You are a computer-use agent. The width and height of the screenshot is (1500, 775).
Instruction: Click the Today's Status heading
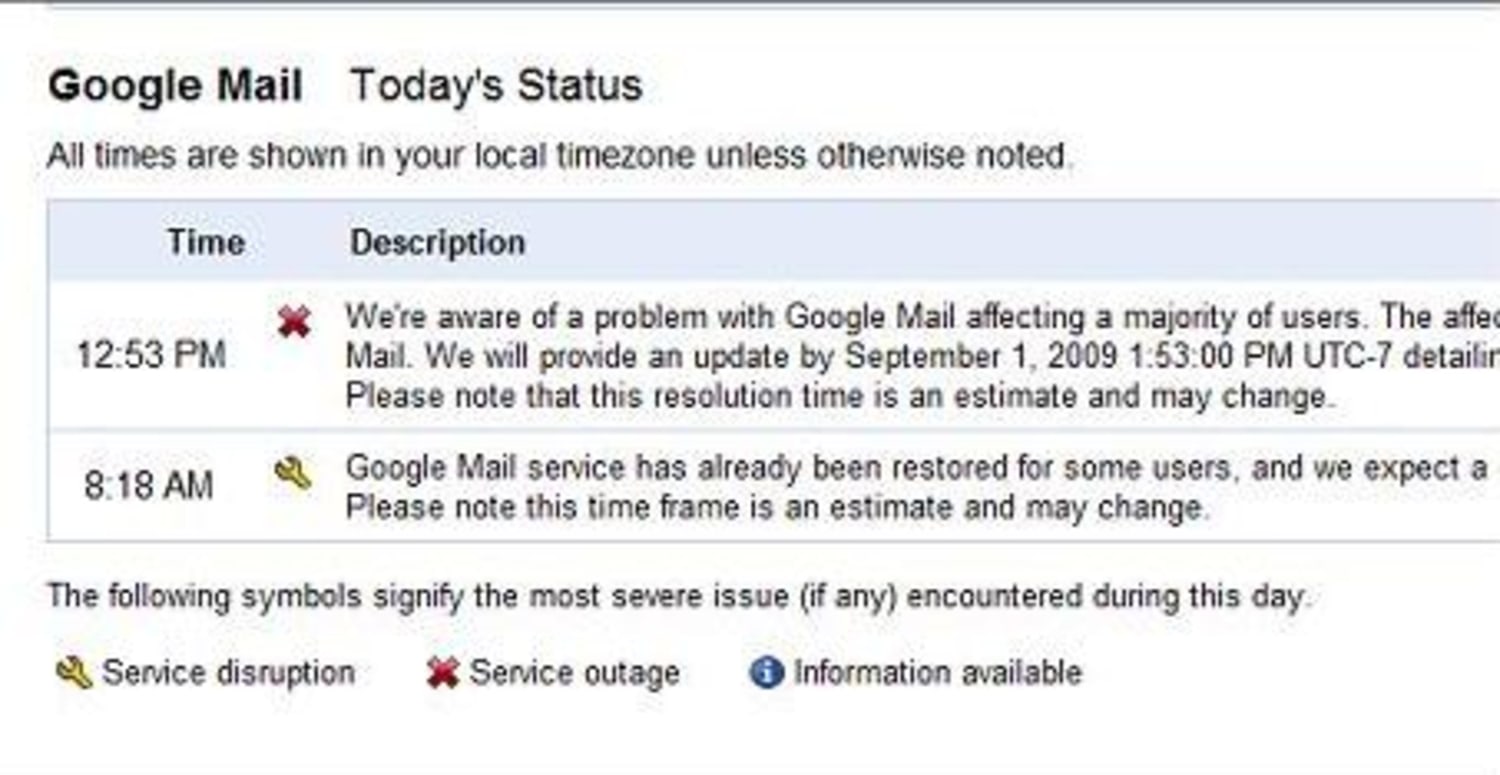(496, 86)
